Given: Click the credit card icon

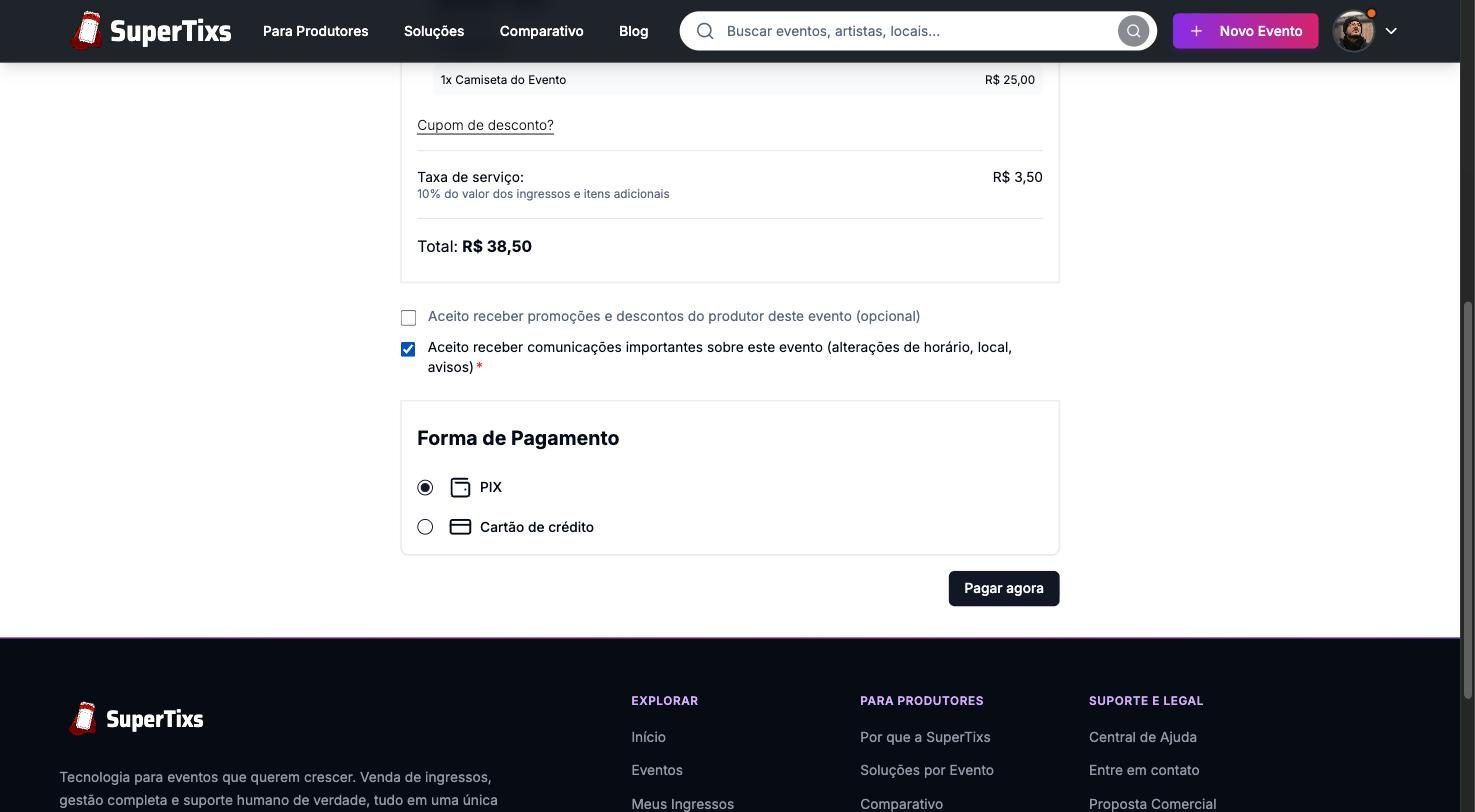Looking at the screenshot, I should coord(460,527).
